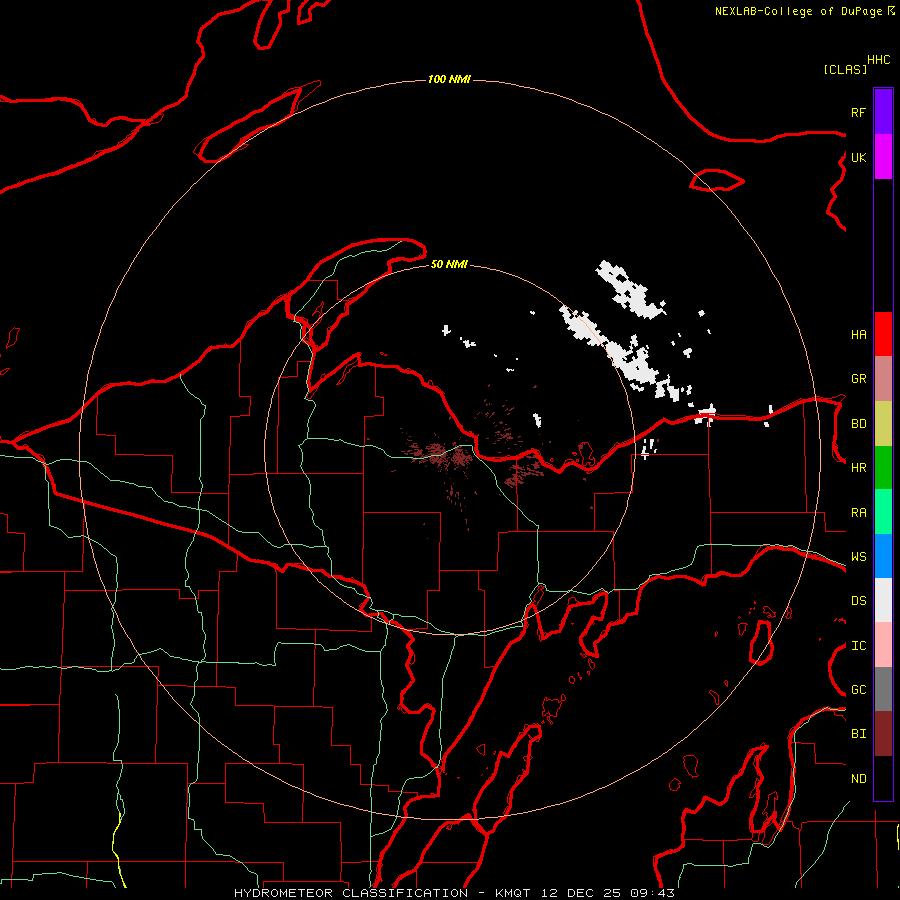
Task: Select the dusty pink GR legend swatch
Action: tap(883, 379)
